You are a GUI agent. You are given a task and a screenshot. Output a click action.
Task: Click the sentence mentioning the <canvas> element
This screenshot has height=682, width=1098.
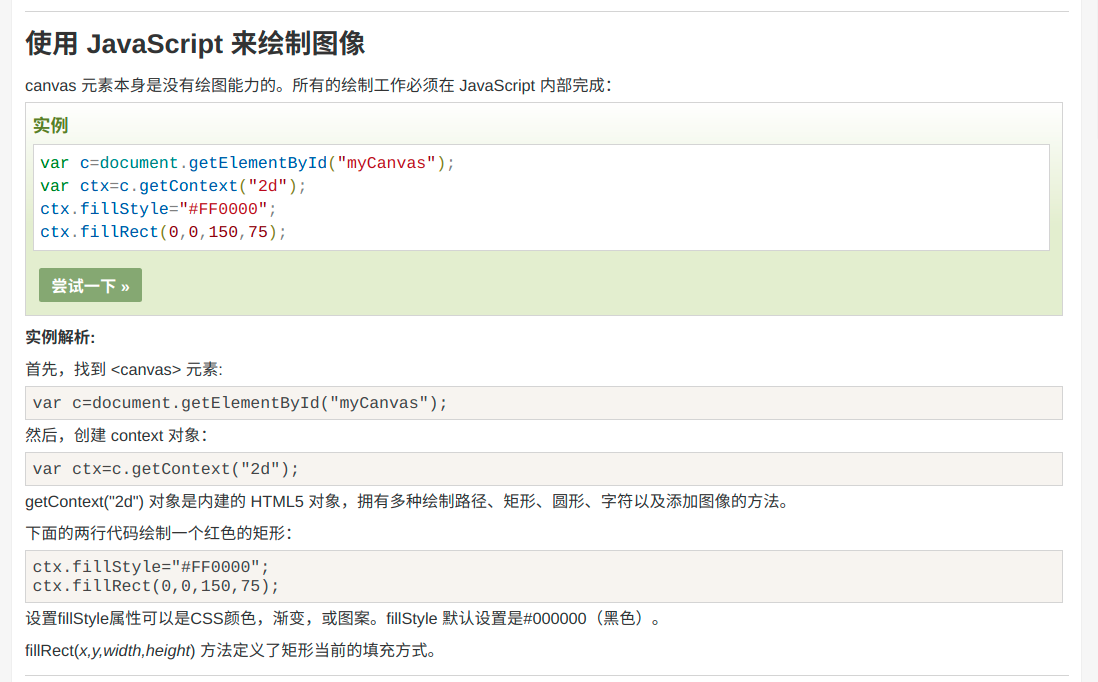124,369
